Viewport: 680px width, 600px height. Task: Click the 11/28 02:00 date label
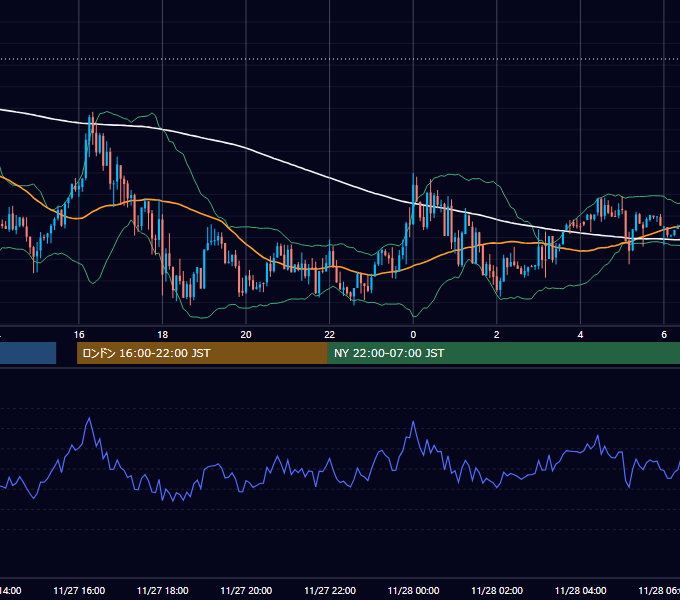tap(497, 590)
